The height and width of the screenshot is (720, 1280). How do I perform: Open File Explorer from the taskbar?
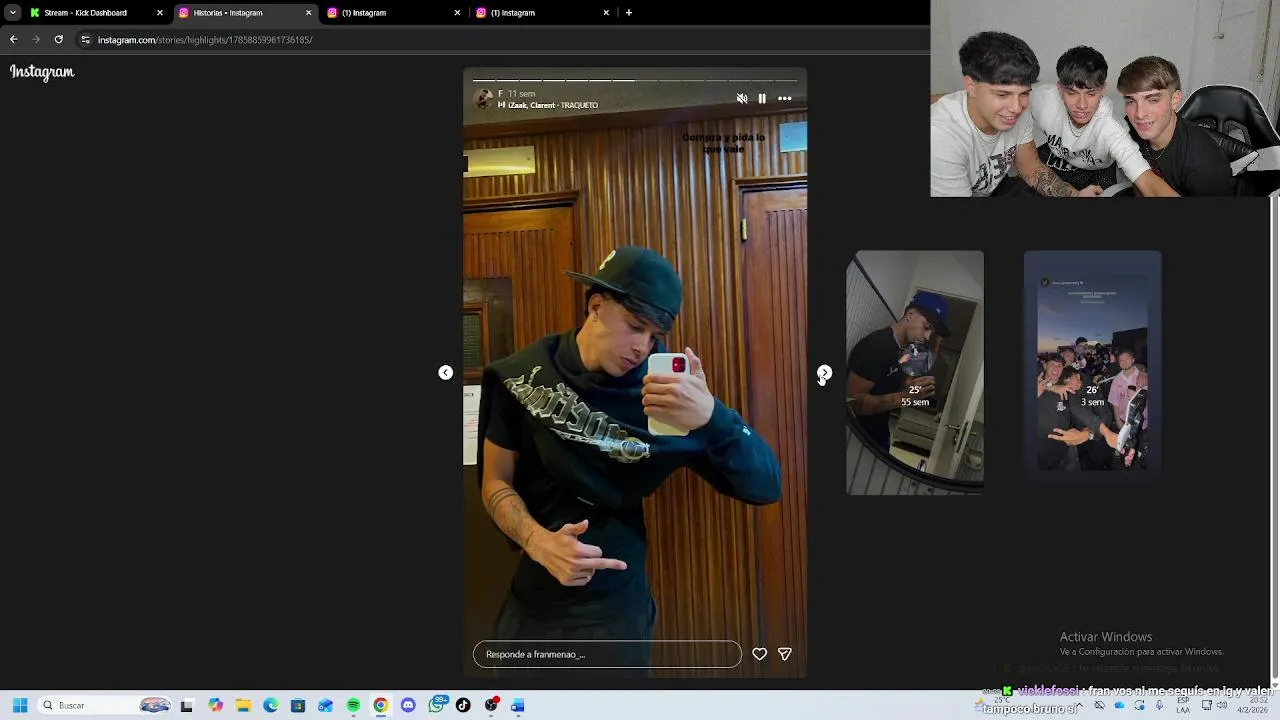pos(243,705)
